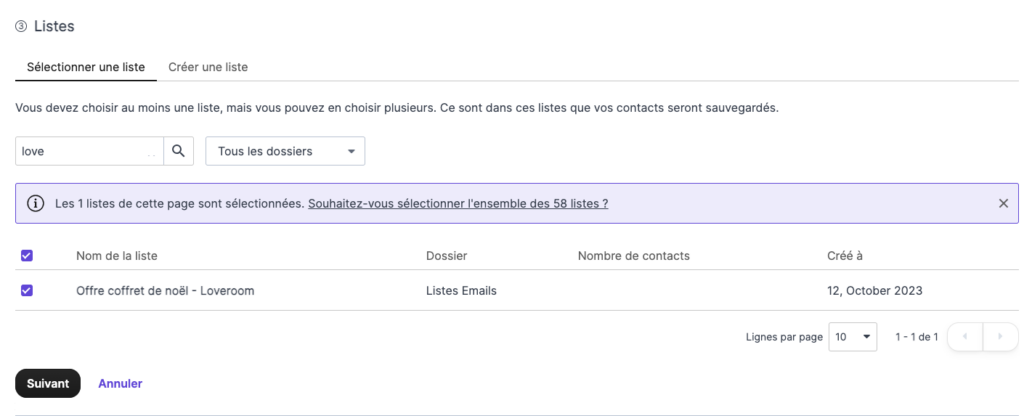Image resolution: width=1024 pixels, height=416 pixels.
Task: Switch to the Créer une liste tab
Action: (x=208, y=67)
